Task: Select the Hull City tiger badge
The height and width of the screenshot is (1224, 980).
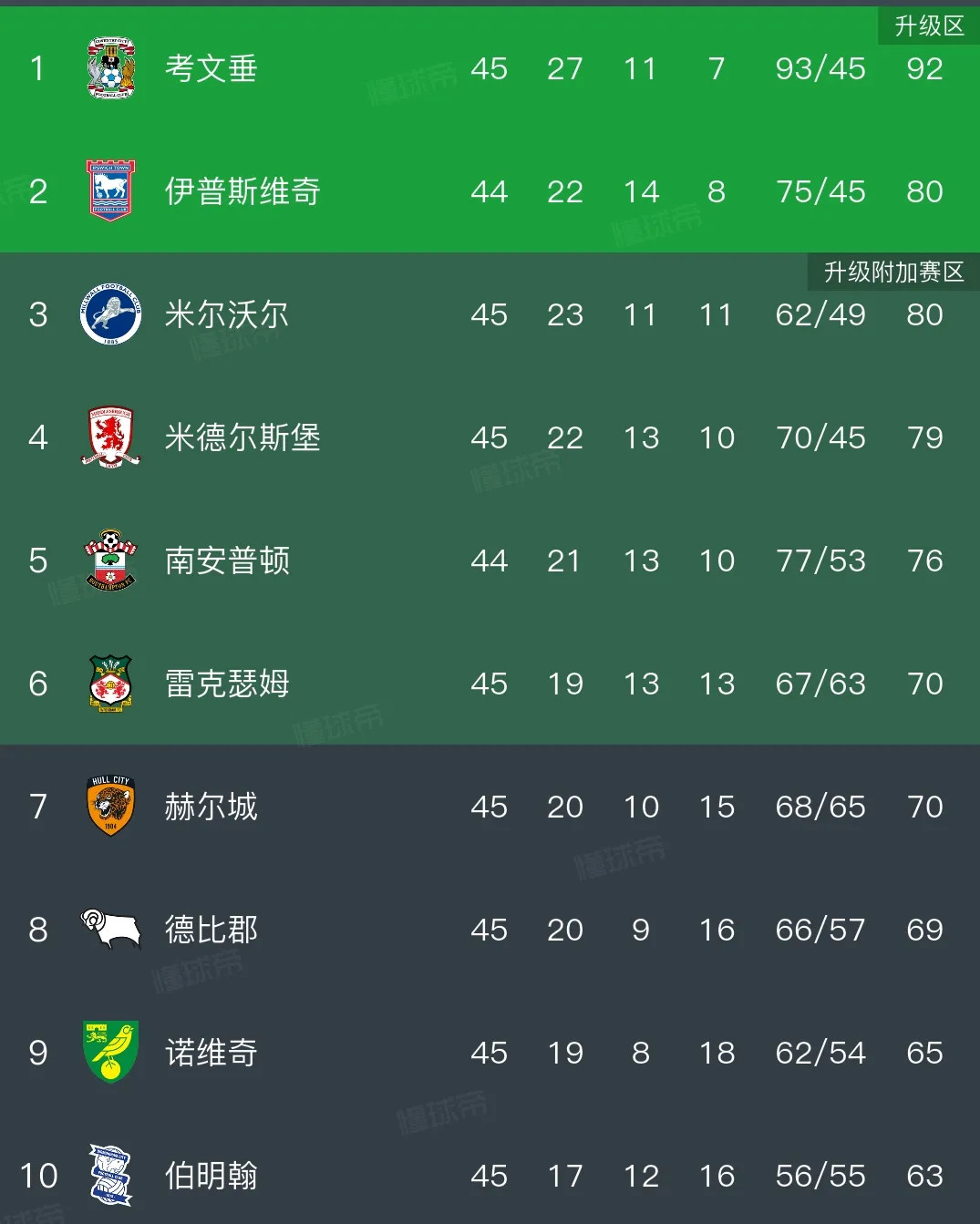Action: 110,807
